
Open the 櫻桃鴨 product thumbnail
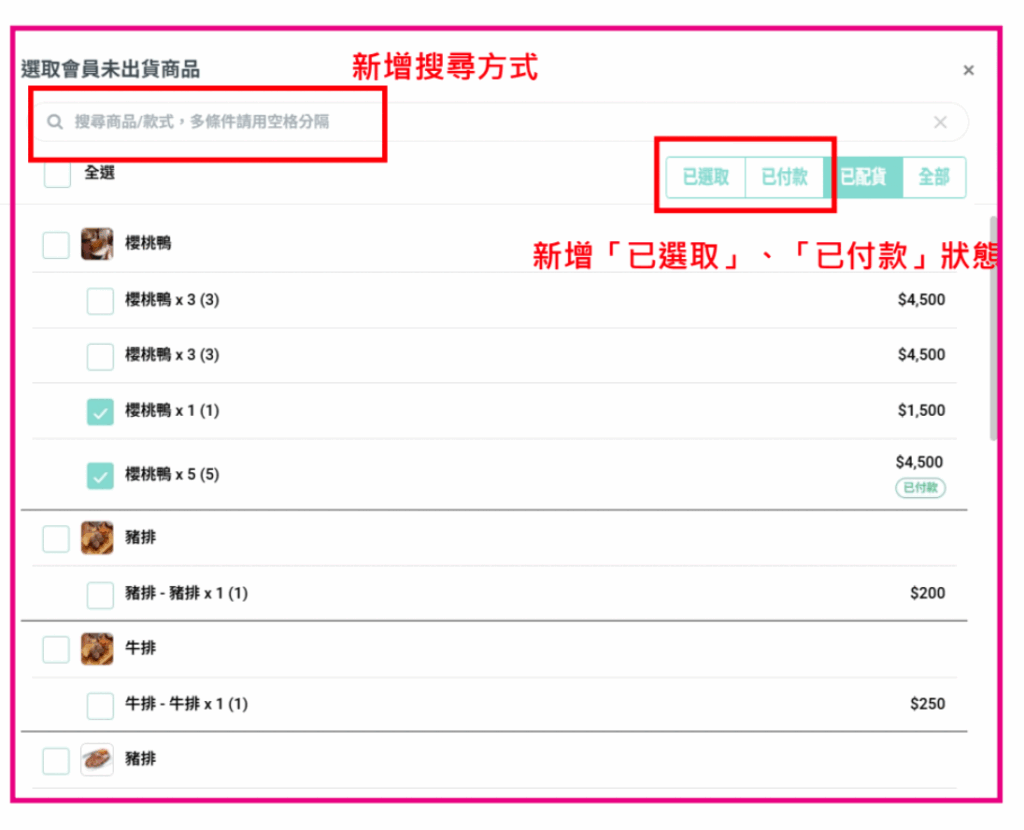(x=97, y=244)
